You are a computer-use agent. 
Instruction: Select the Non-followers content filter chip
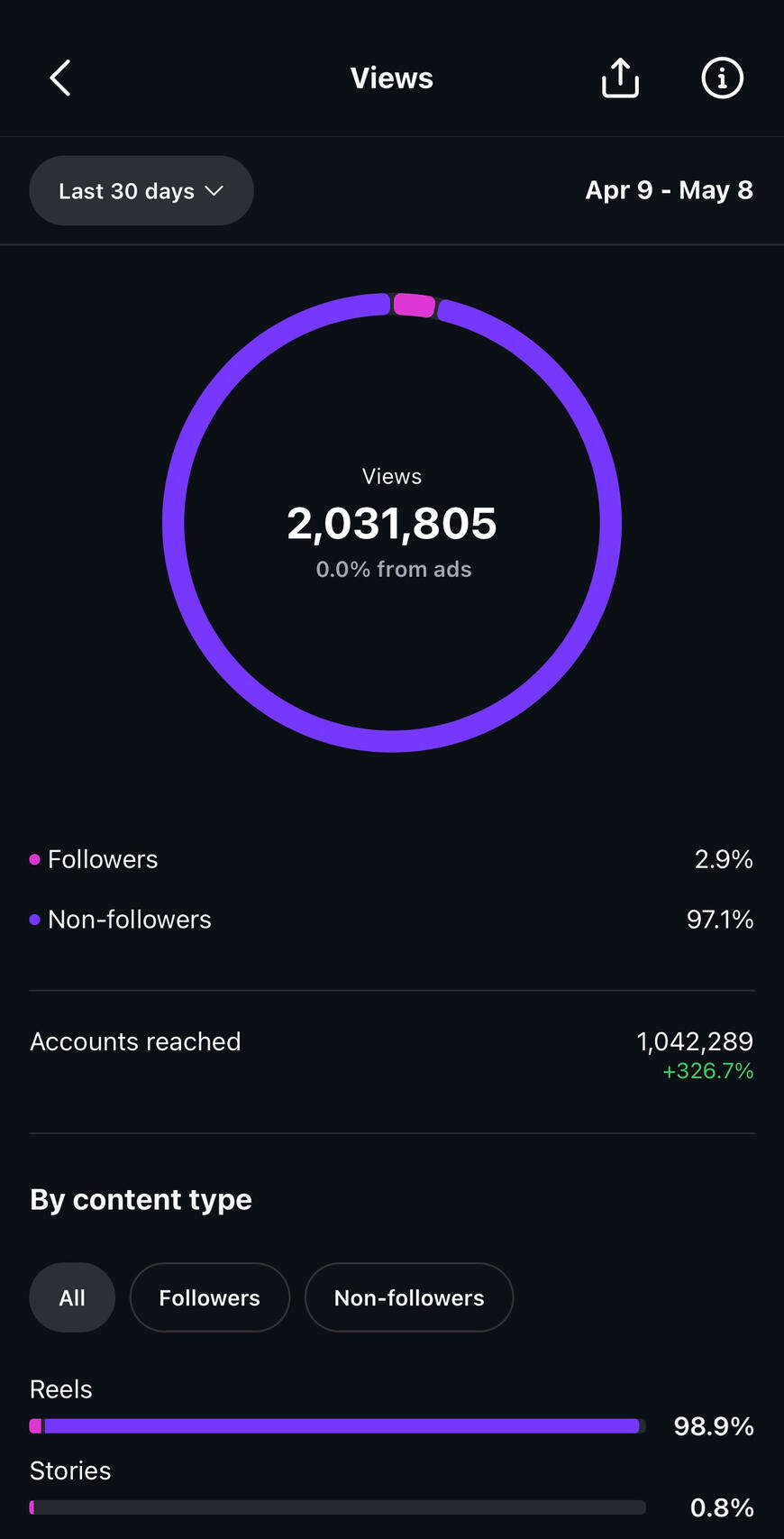click(x=409, y=1297)
